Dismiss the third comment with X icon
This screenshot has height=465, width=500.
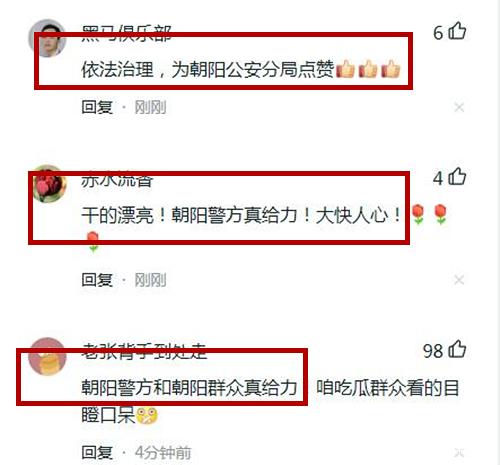click(459, 453)
